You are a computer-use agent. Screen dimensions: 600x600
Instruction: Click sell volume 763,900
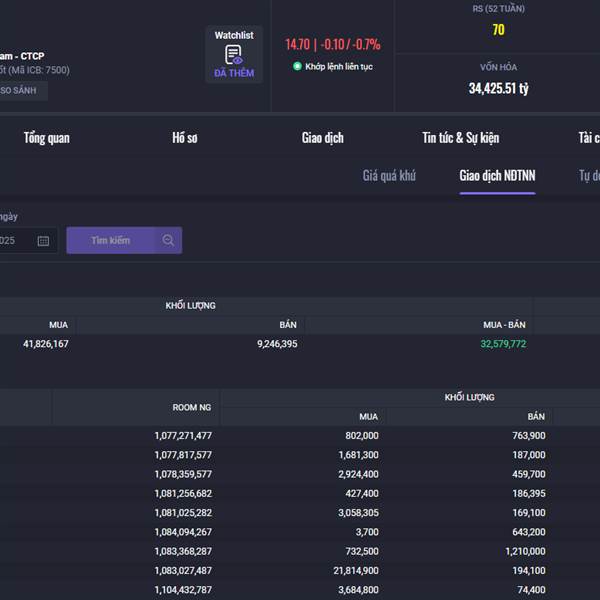point(529,436)
